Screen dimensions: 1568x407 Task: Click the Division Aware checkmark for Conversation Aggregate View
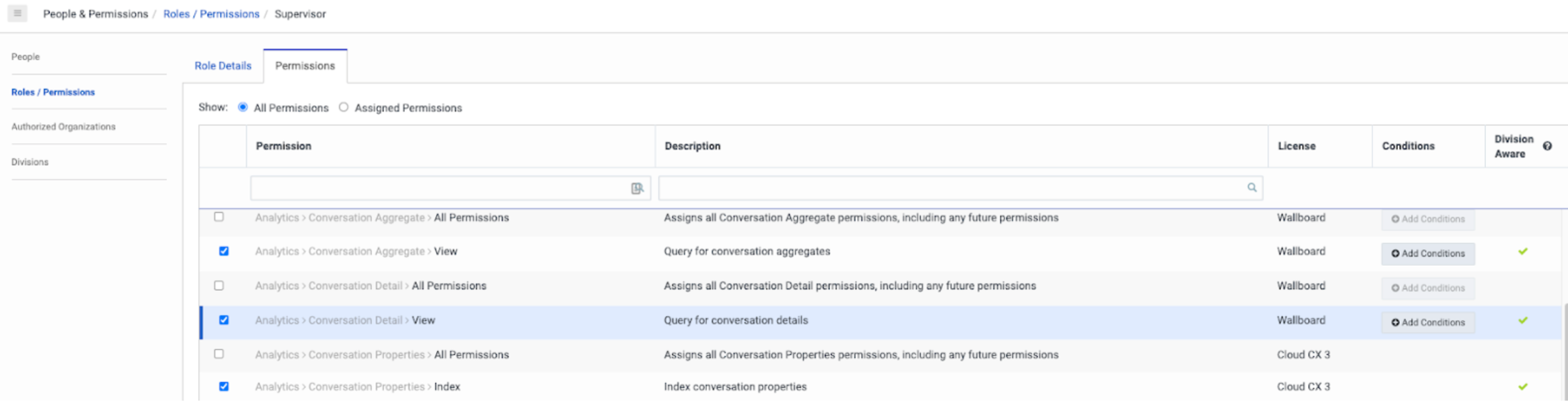click(1523, 252)
